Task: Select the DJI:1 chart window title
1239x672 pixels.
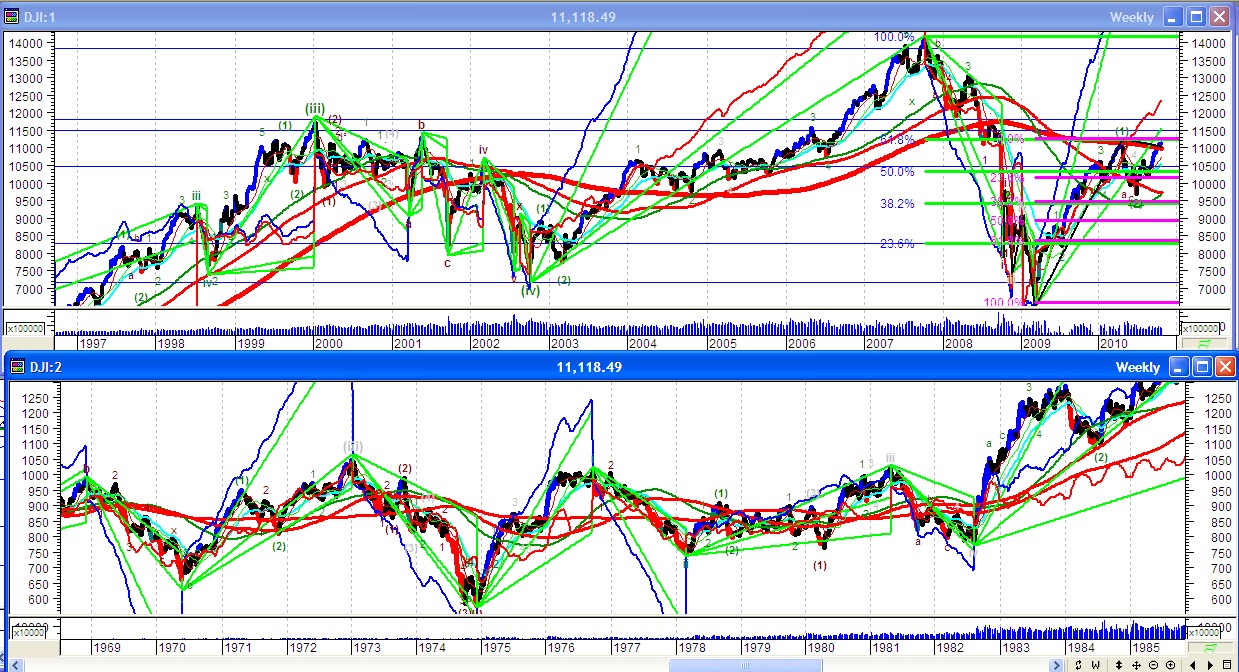Action: tap(40, 17)
